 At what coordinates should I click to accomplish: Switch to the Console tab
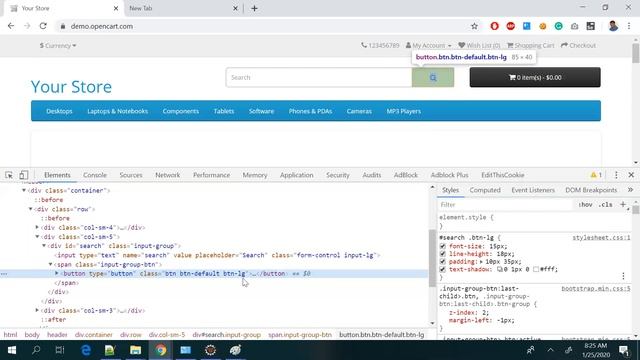coord(95,175)
